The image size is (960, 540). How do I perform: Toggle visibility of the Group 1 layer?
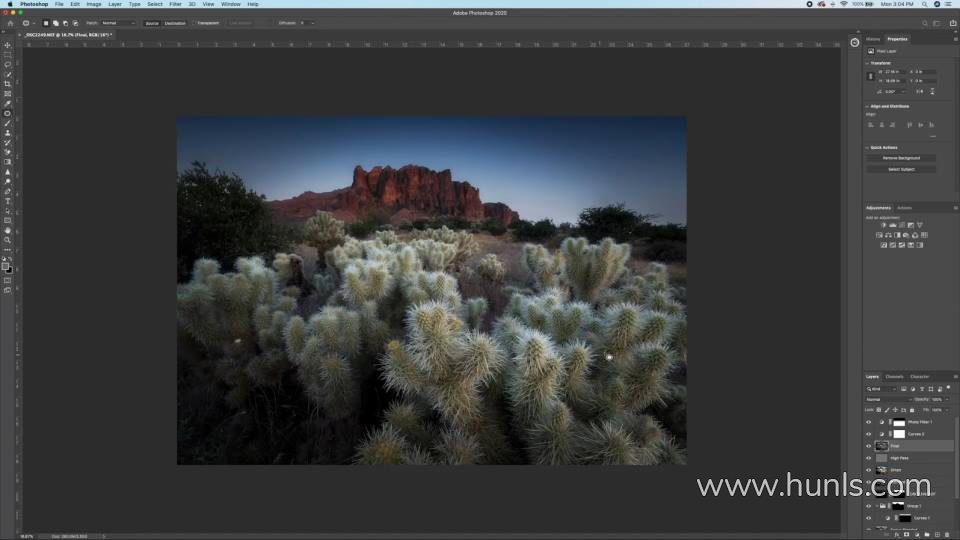[x=869, y=506]
